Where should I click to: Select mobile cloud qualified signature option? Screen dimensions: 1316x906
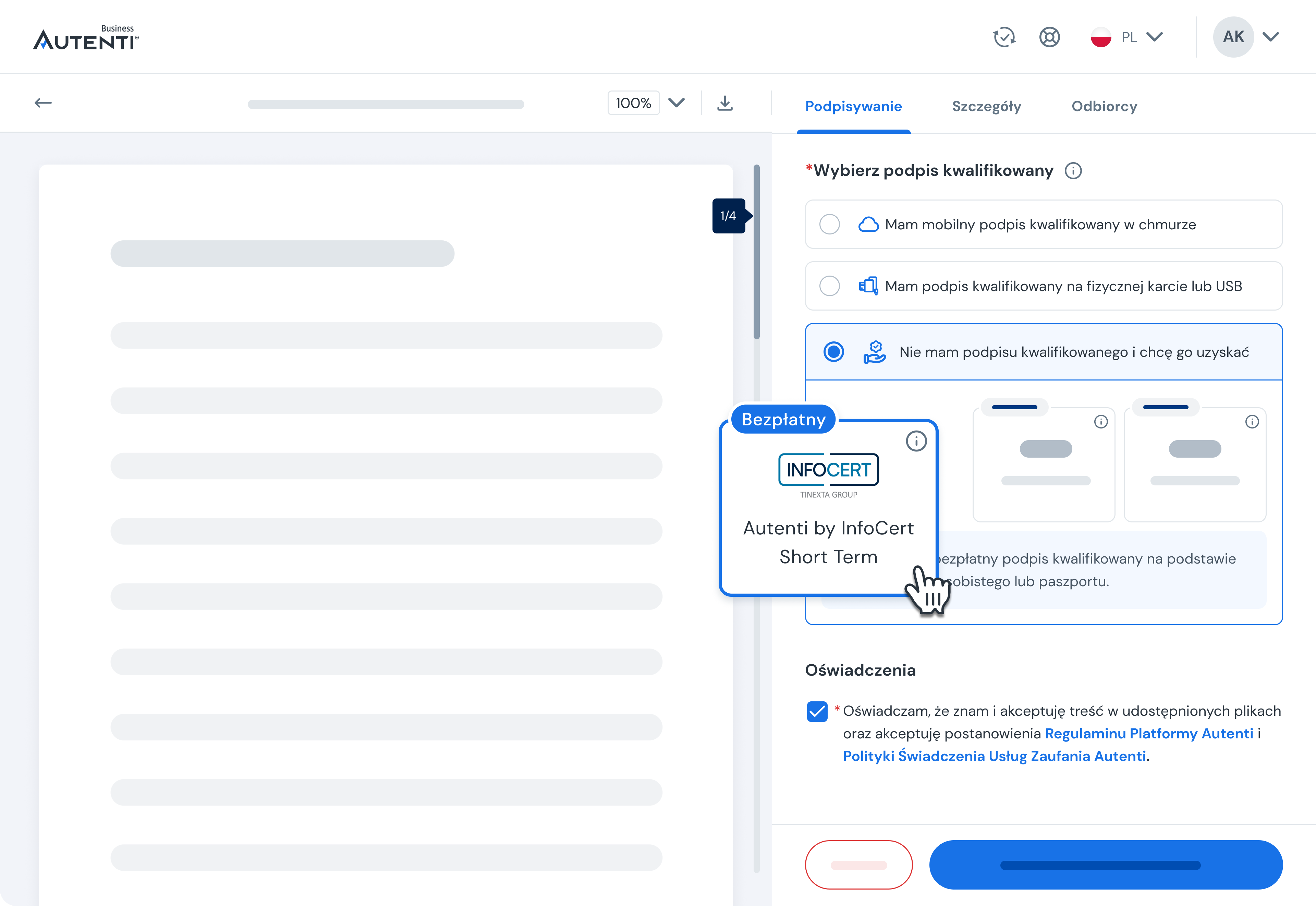(830, 224)
